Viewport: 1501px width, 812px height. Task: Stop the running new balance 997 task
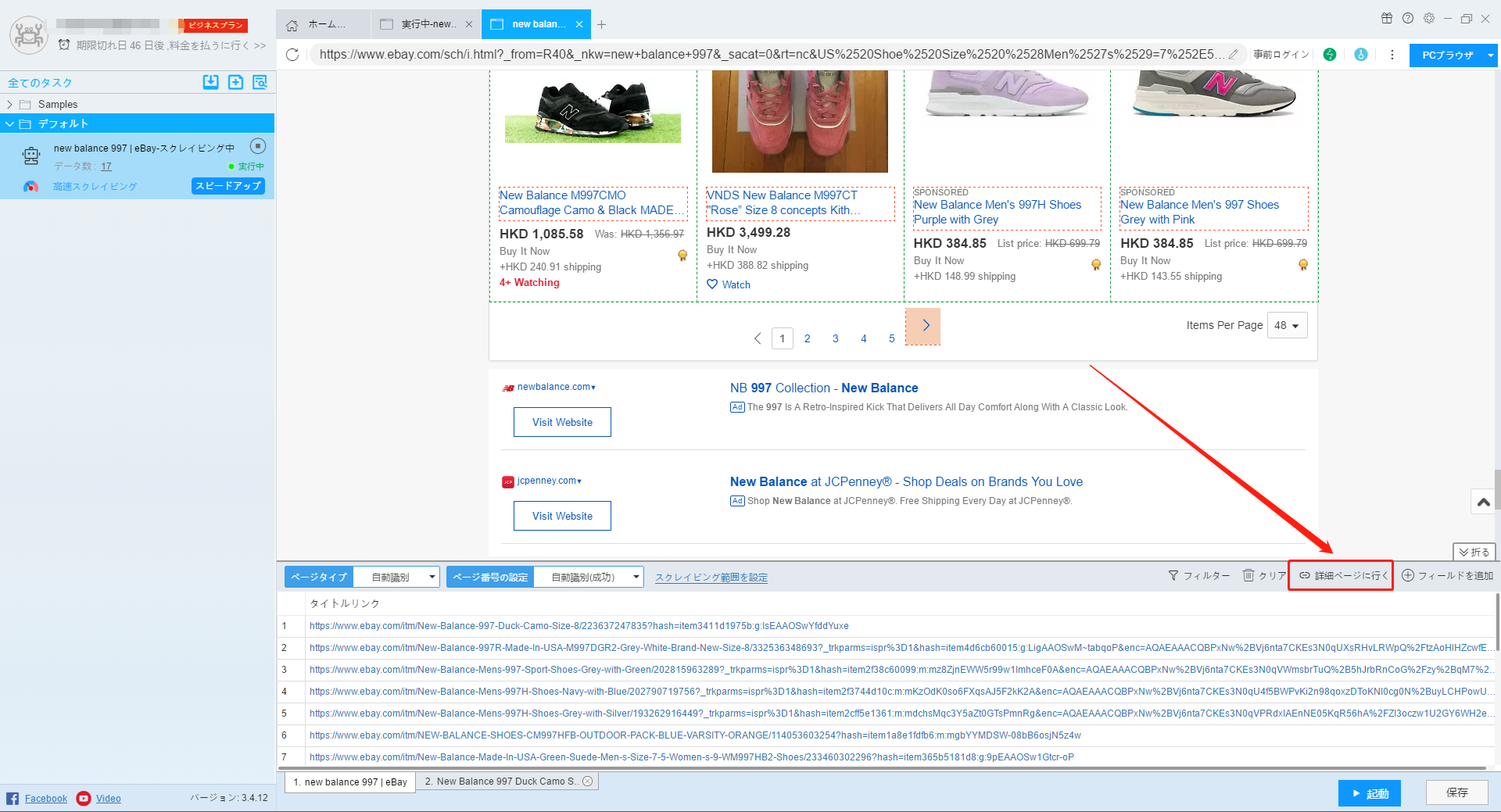[x=258, y=146]
